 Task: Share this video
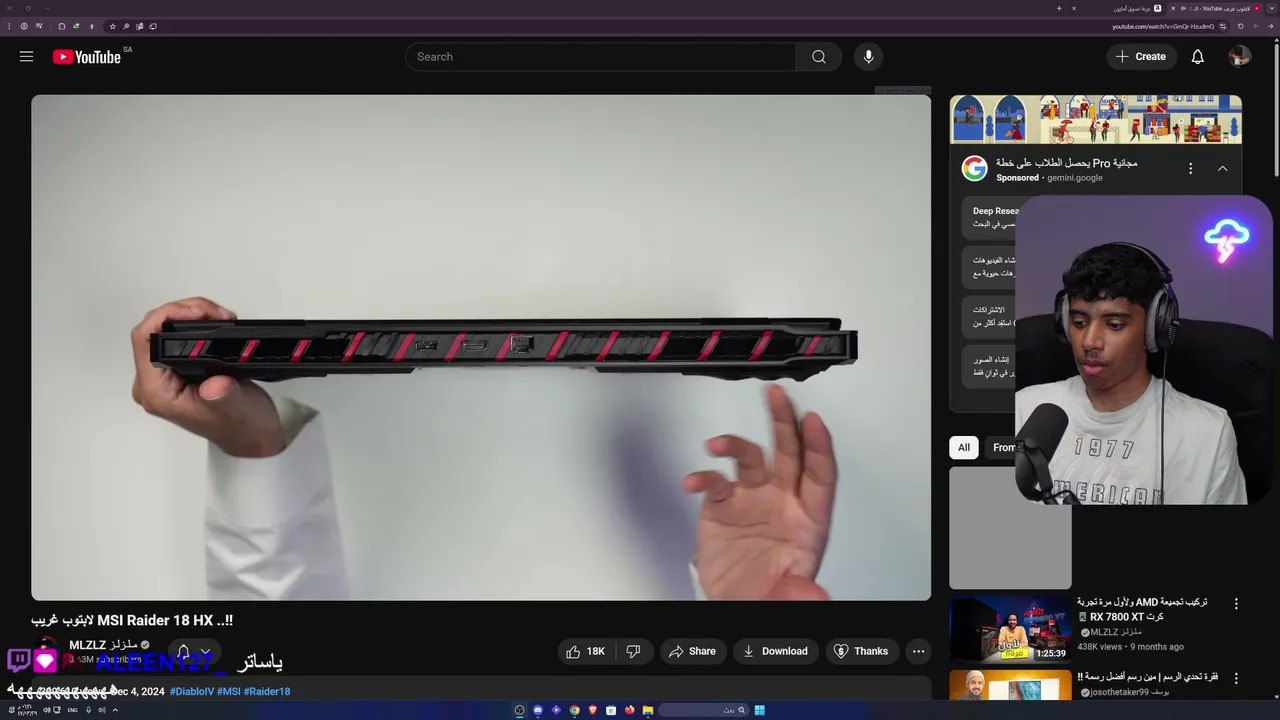point(692,651)
